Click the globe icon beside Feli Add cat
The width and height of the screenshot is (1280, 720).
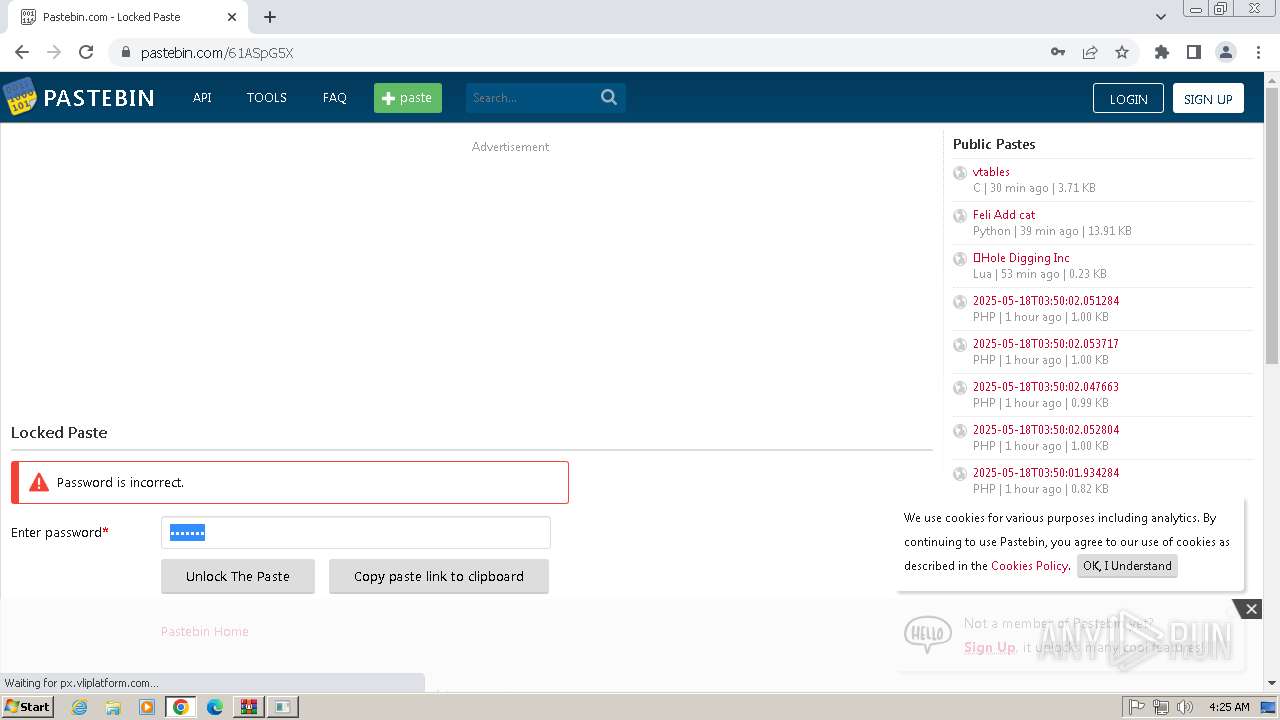(960, 215)
